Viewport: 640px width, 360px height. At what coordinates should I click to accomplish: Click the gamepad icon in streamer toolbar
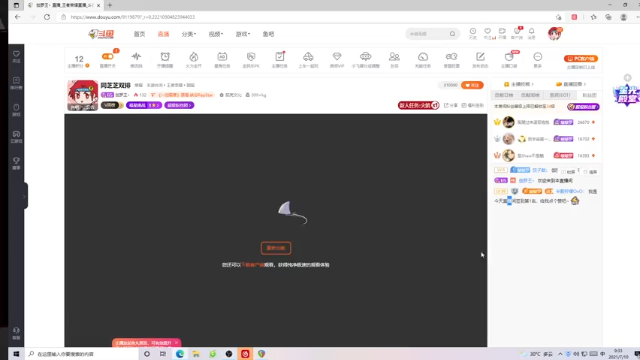pos(451,56)
